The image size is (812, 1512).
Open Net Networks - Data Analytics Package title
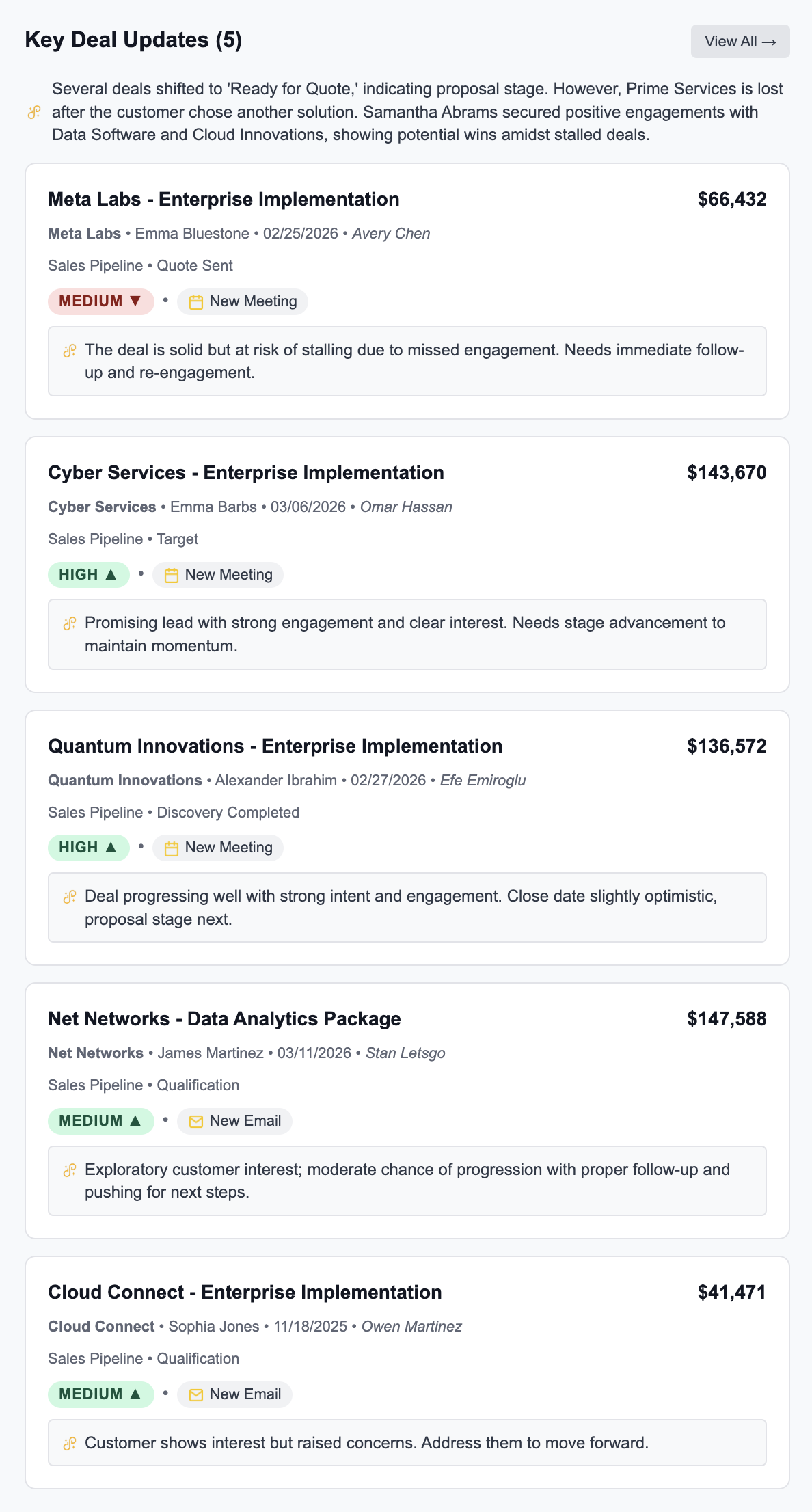coord(224,1019)
